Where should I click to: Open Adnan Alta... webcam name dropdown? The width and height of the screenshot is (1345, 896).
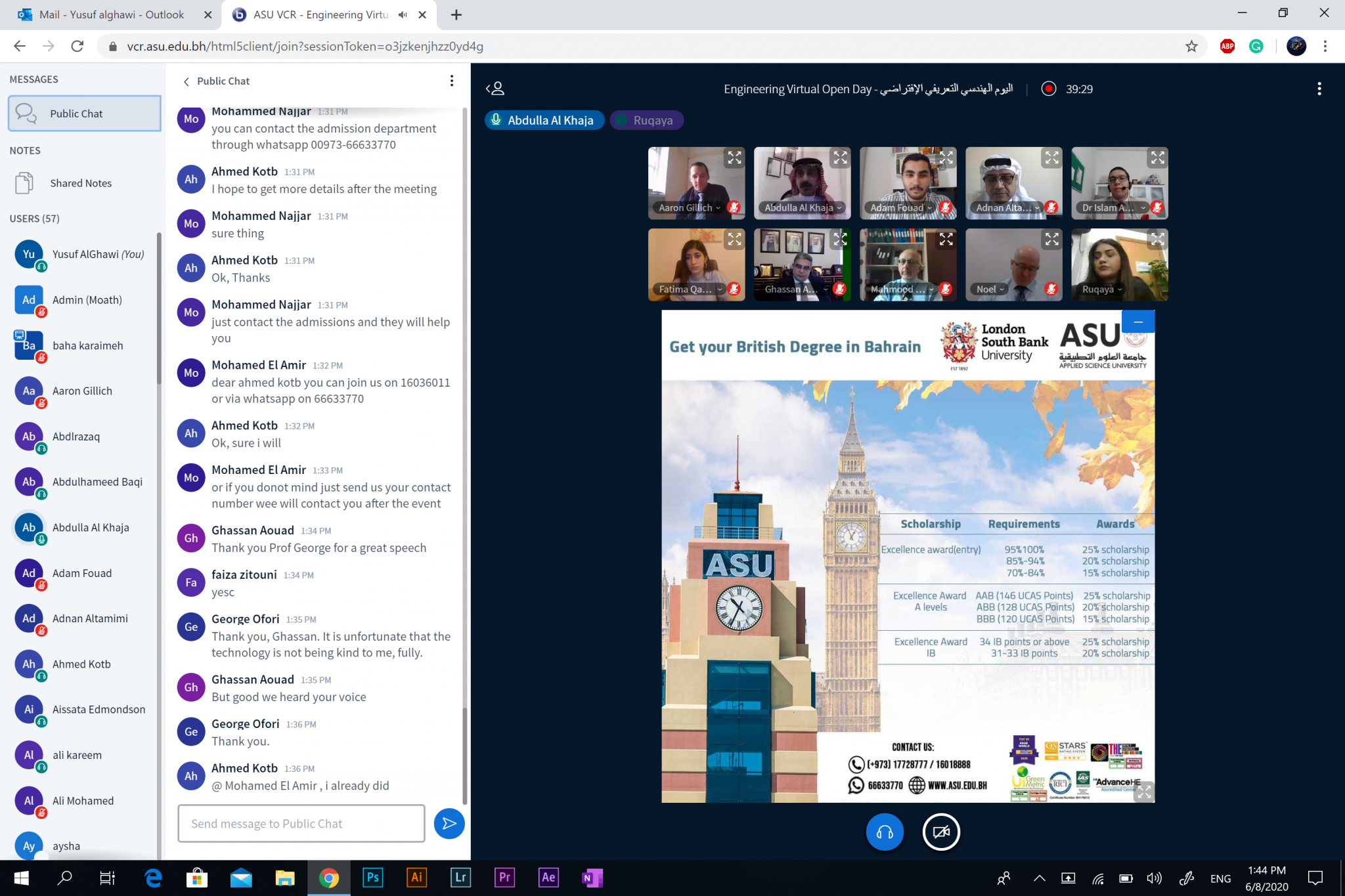pos(1008,207)
